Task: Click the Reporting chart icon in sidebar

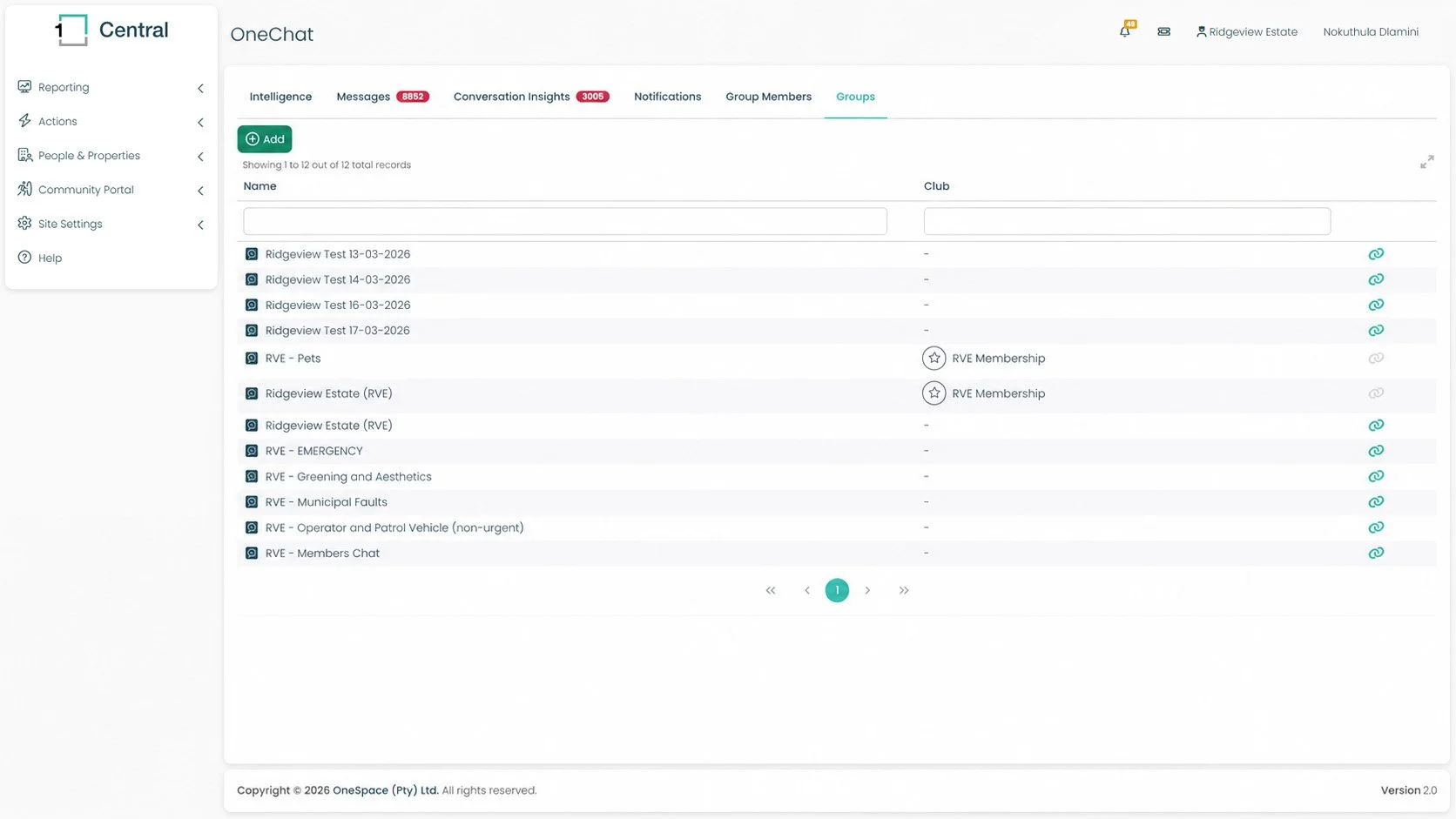Action: (24, 87)
